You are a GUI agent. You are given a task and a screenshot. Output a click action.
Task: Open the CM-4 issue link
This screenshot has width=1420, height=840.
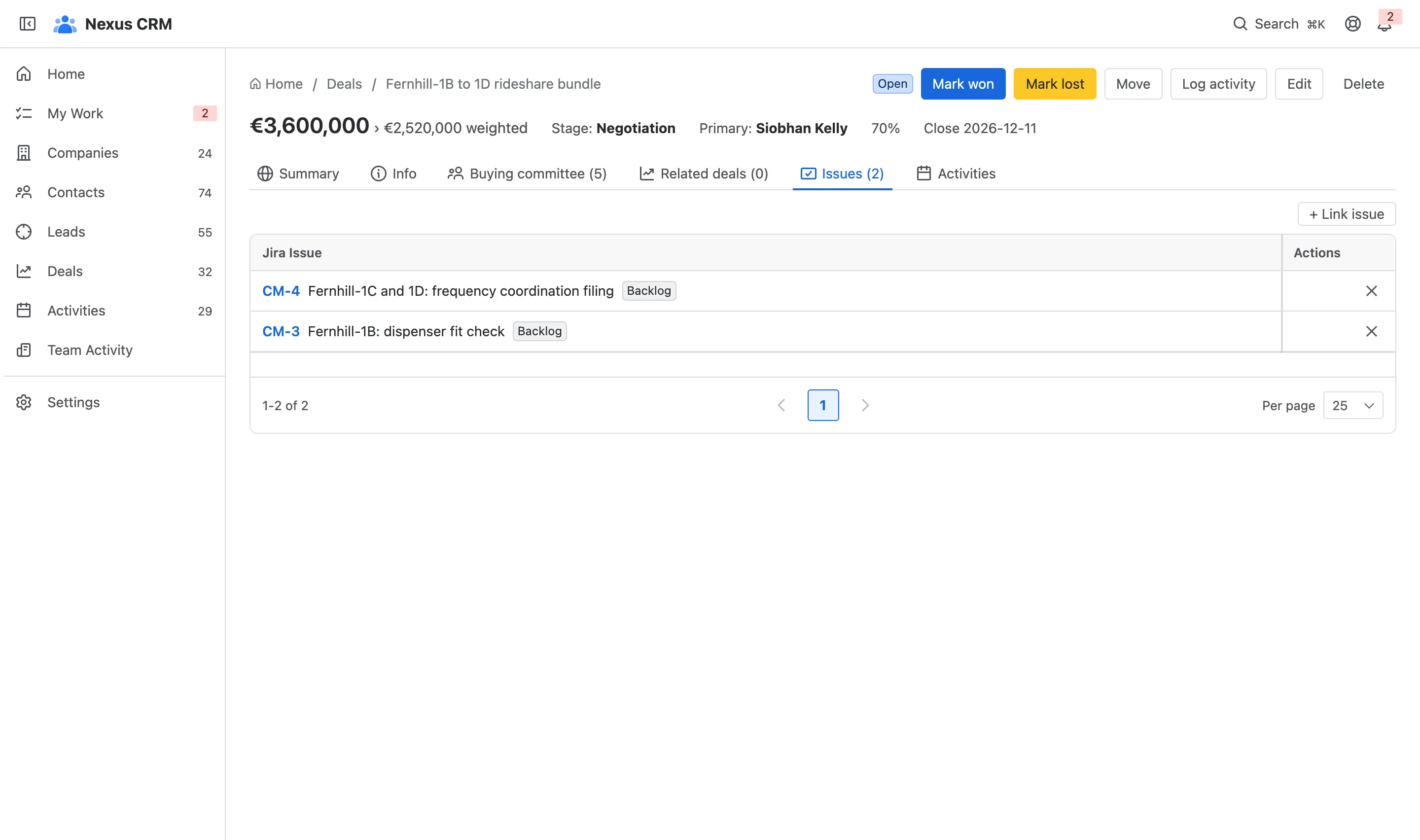point(281,291)
